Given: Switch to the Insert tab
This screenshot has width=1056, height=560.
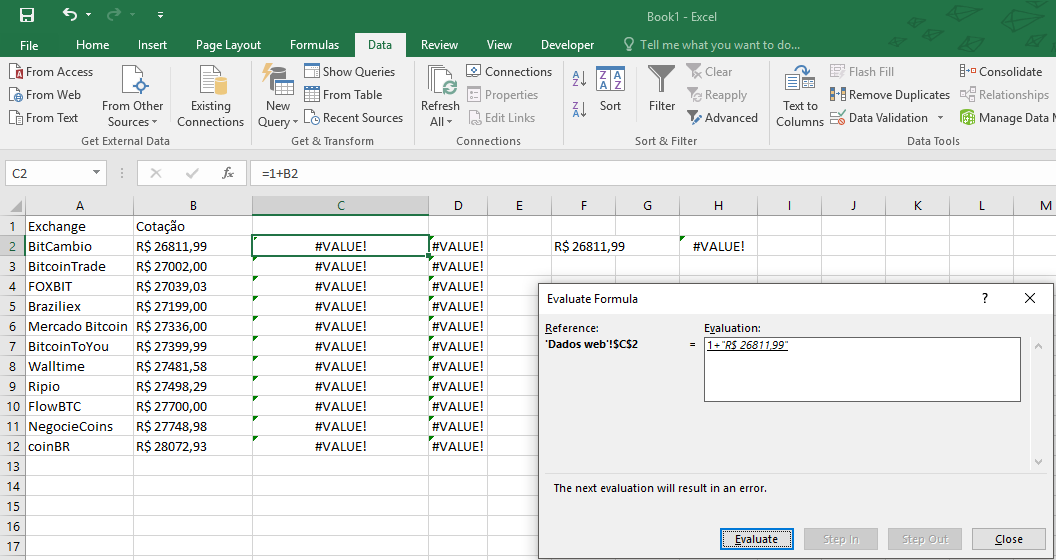Looking at the screenshot, I should (x=152, y=45).
